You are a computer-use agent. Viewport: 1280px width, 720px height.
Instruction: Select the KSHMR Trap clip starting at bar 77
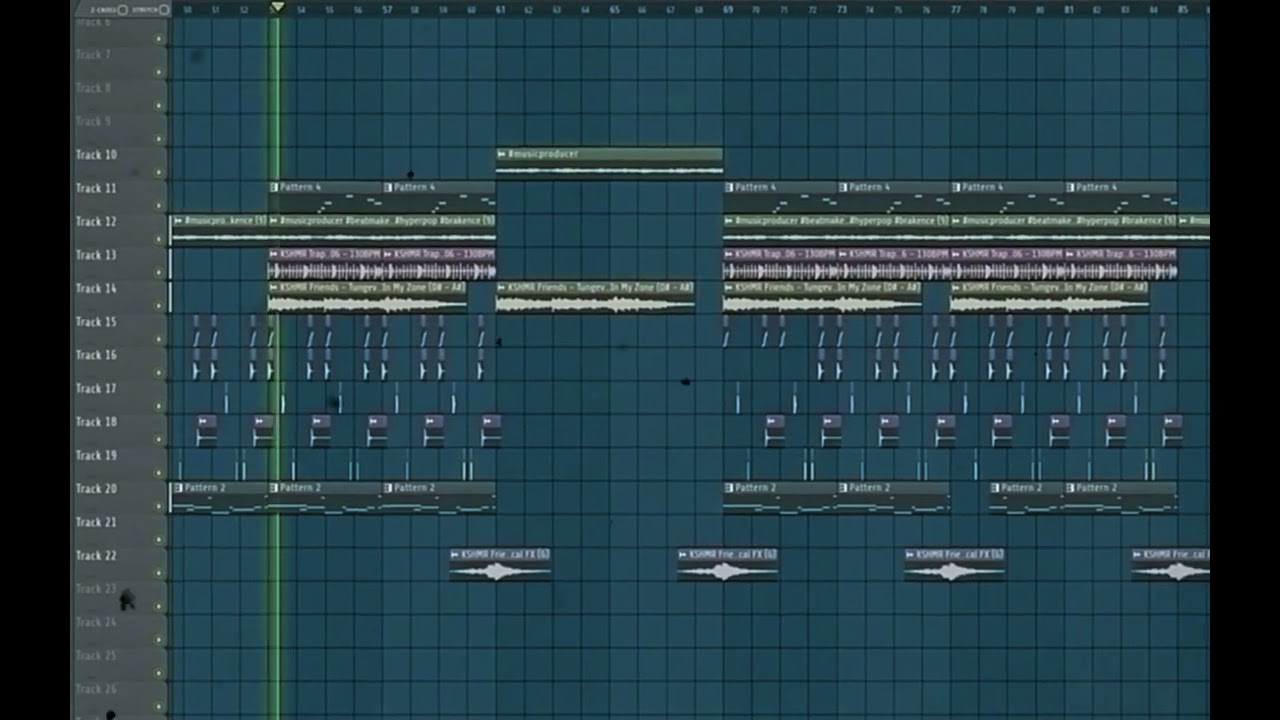(x=1007, y=263)
